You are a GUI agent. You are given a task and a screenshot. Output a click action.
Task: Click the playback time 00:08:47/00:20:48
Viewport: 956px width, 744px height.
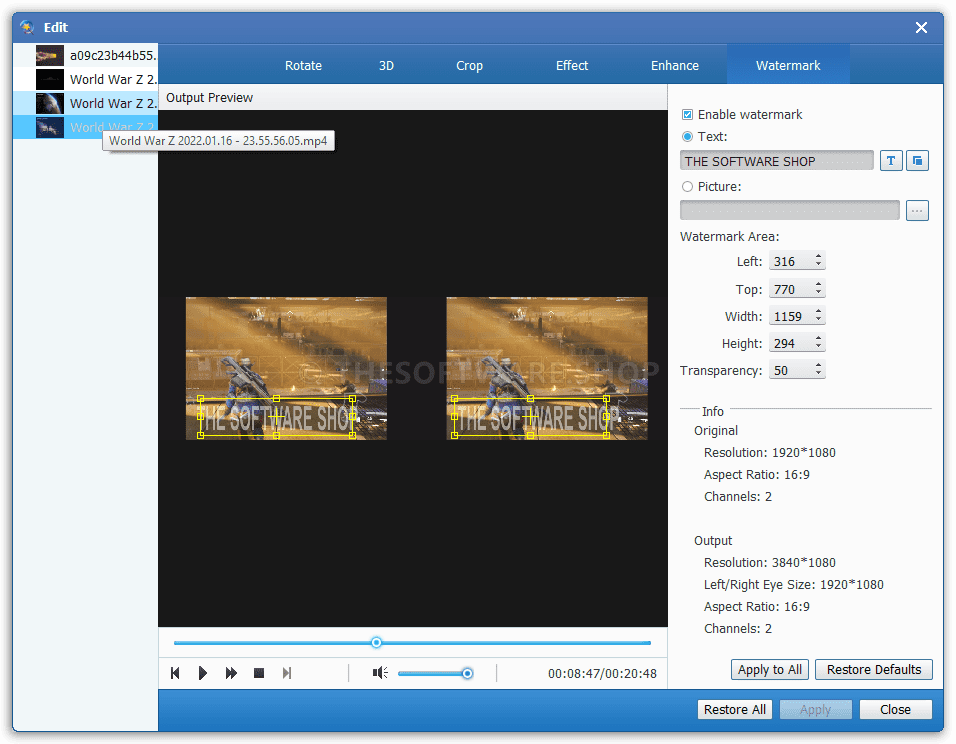pyautogui.click(x=602, y=673)
